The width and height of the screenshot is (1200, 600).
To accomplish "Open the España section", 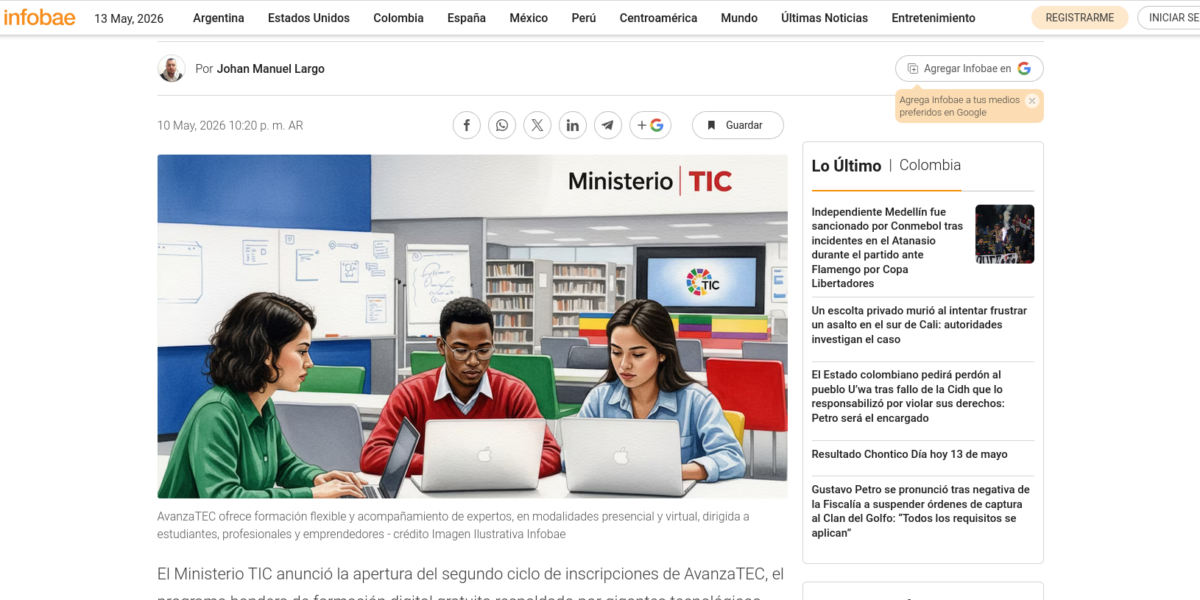I will pyautogui.click(x=467, y=18).
